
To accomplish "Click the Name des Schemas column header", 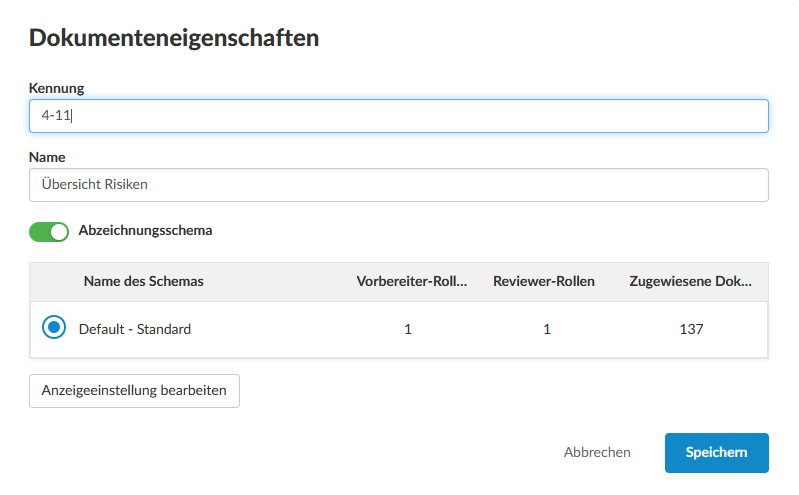I will point(143,281).
